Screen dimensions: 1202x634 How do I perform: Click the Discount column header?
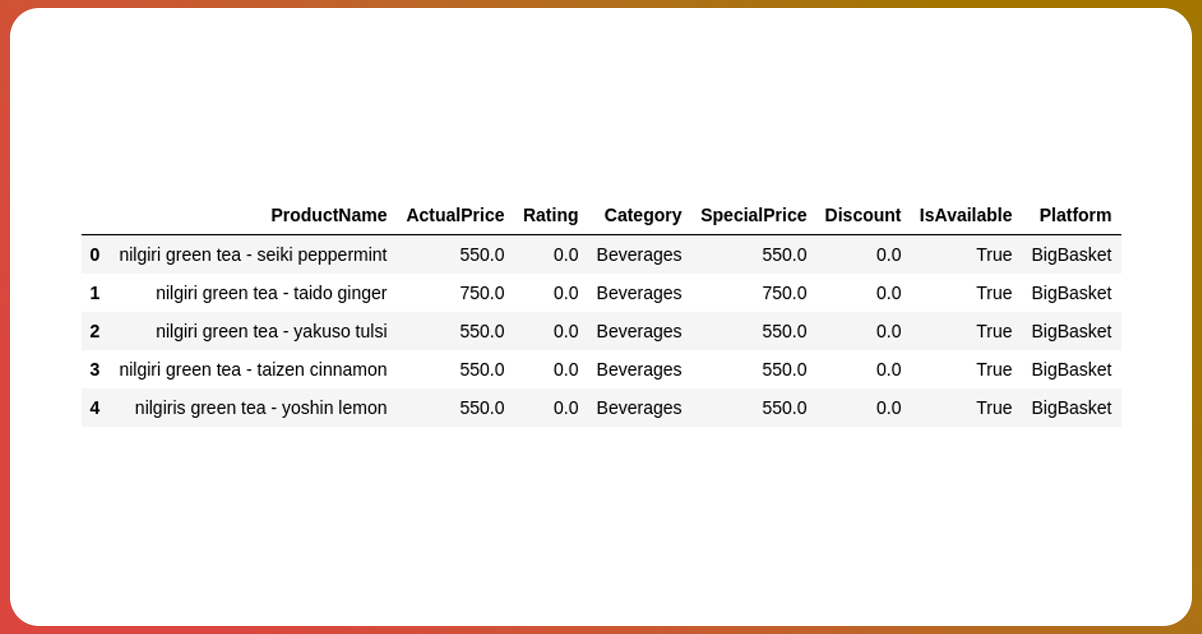[862, 215]
